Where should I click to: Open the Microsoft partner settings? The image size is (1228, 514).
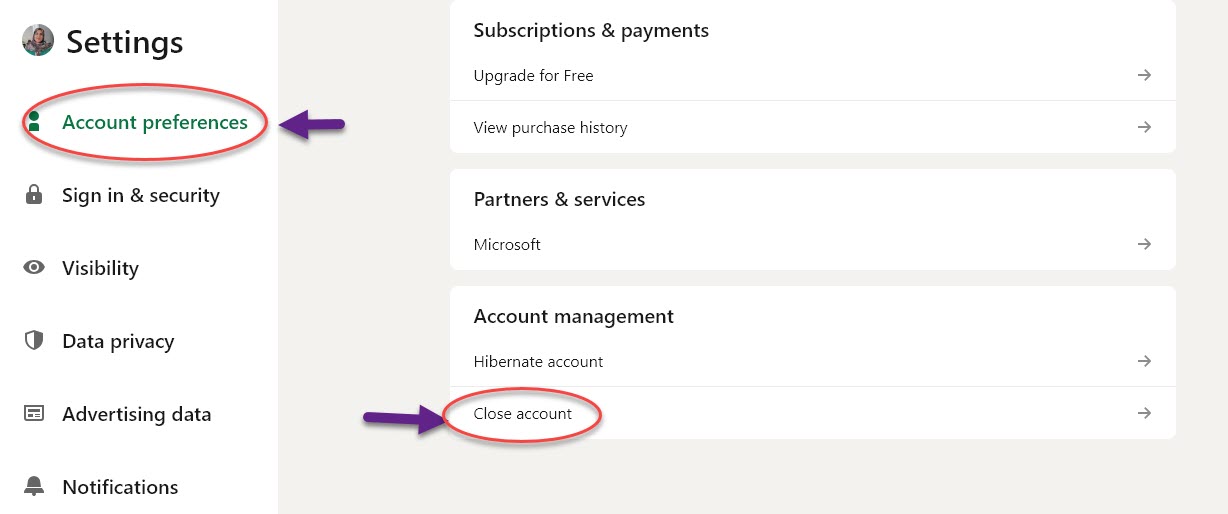(507, 244)
